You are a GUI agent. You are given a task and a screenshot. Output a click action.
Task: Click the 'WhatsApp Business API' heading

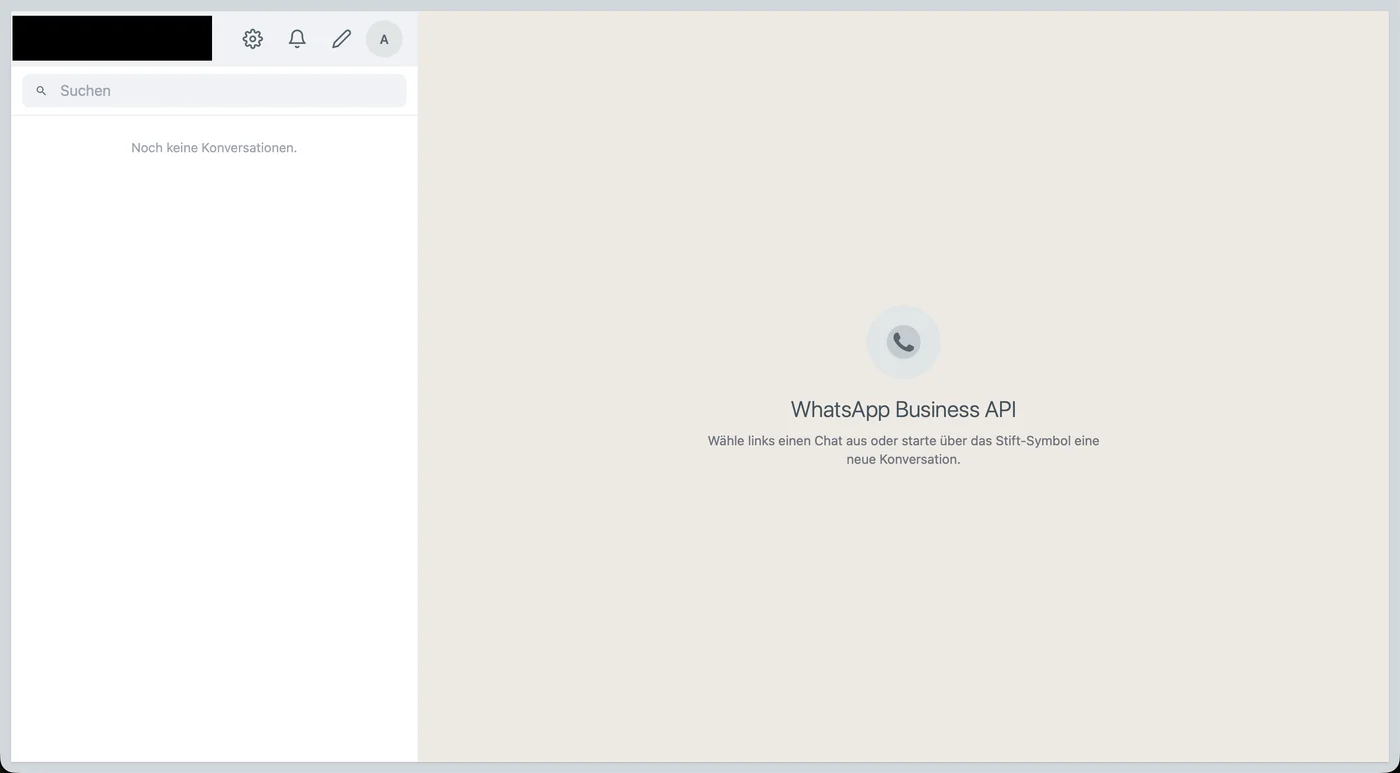(x=903, y=409)
